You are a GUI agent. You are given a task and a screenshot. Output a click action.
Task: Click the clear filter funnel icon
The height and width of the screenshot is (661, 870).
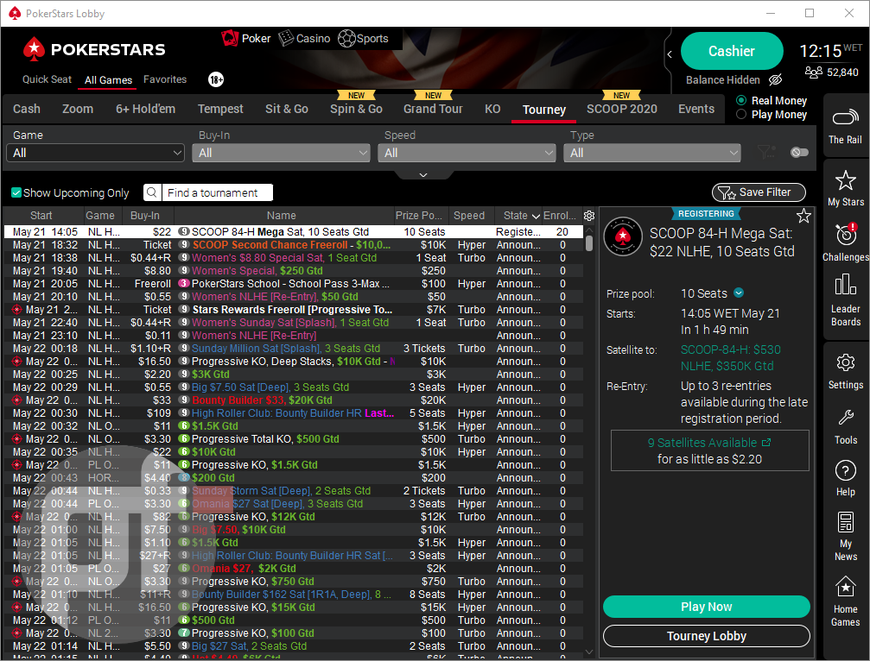(766, 152)
